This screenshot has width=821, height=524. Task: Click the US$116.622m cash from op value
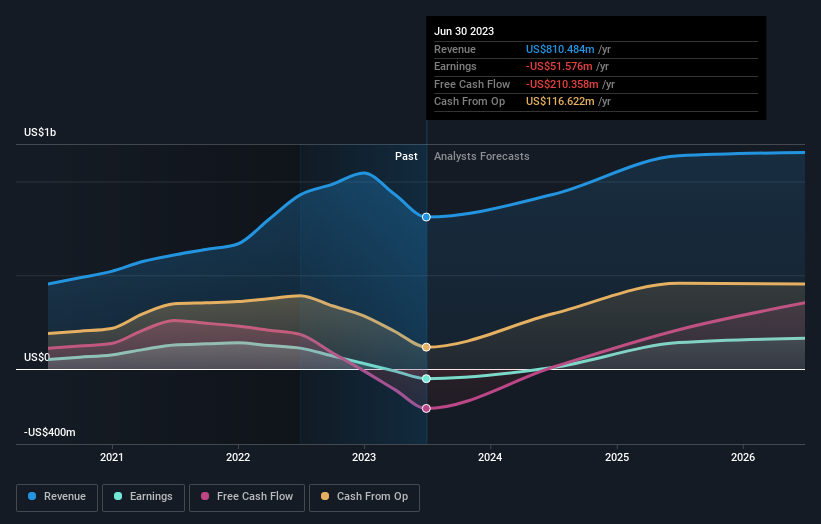(x=560, y=102)
